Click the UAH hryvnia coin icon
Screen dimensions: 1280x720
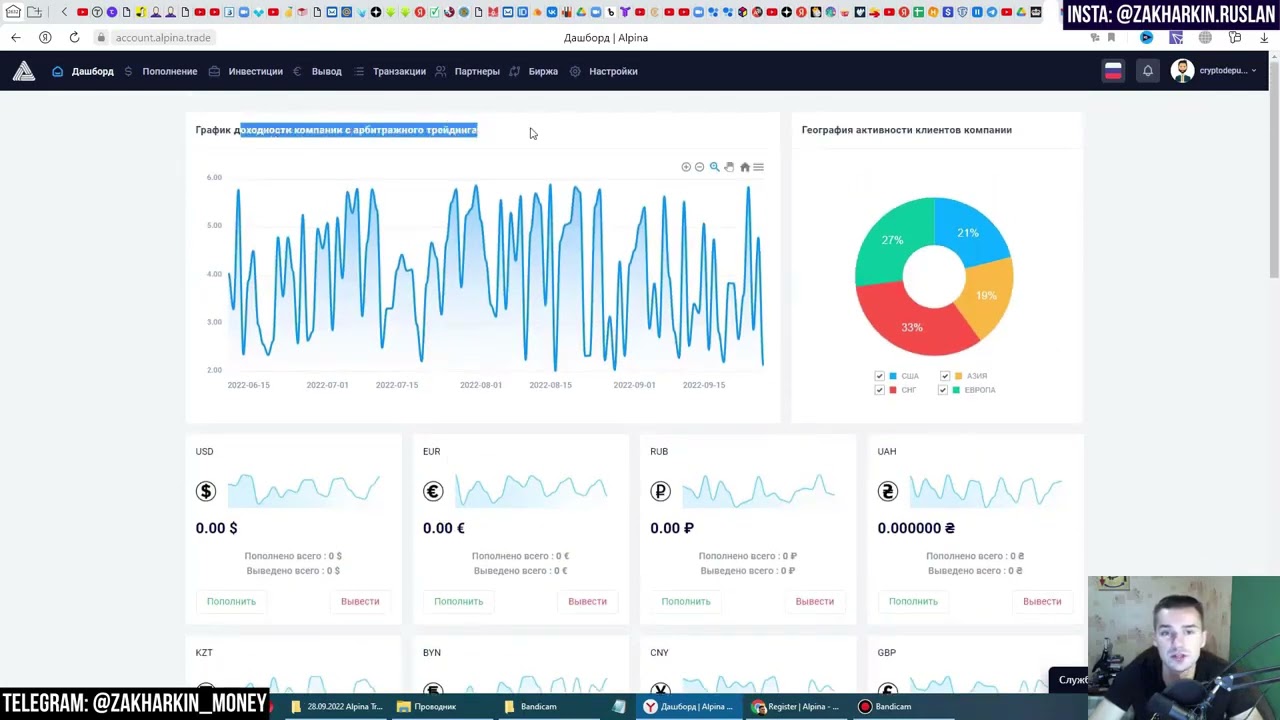pyautogui.click(x=888, y=491)
